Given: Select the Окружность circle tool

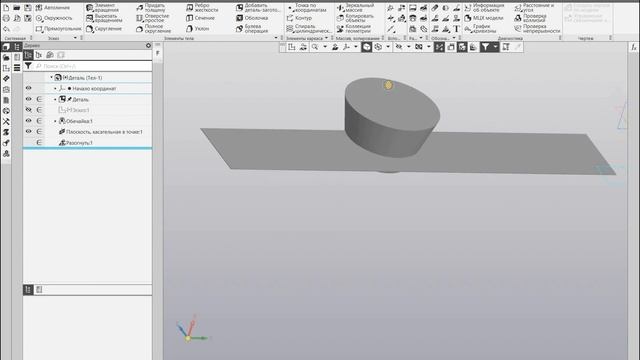Looking at the screenshot, I should pos(54,18).
